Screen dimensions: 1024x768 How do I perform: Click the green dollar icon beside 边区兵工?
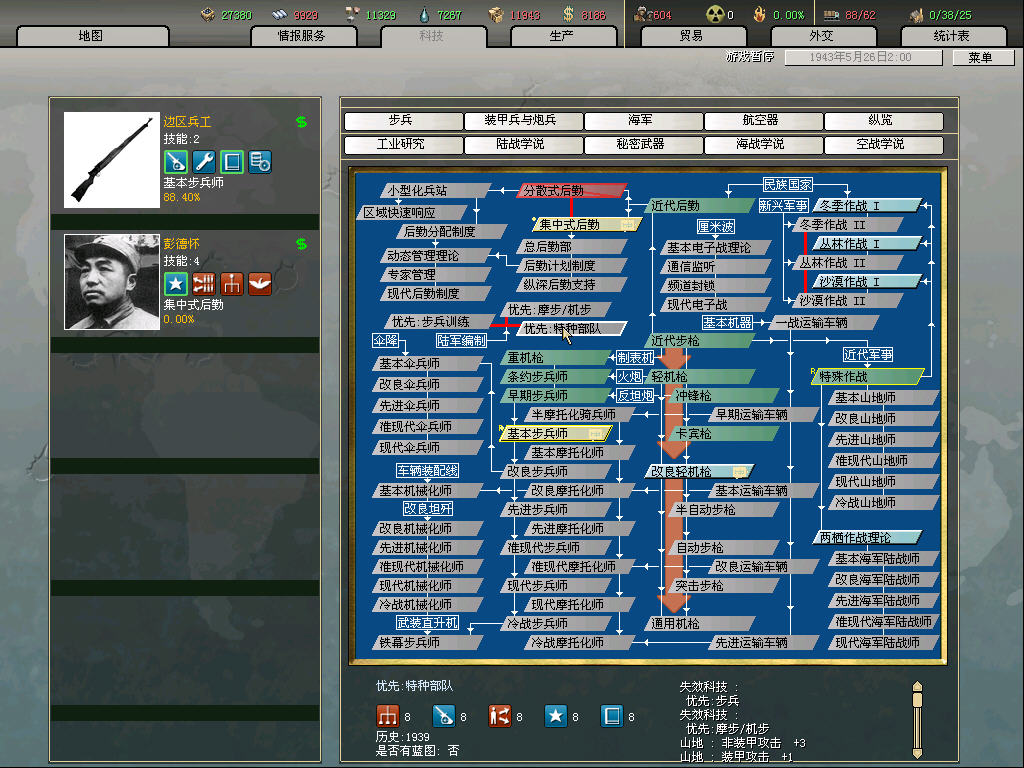pos(301,122)
